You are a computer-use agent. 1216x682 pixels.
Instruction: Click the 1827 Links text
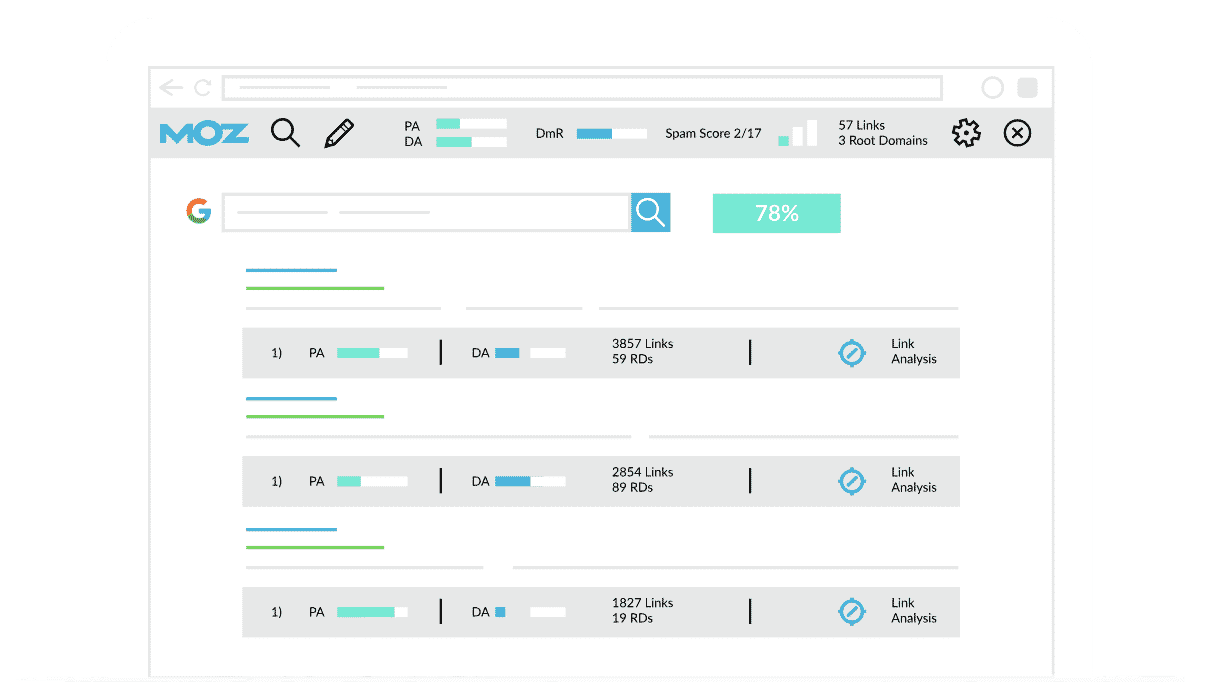[x=643, y=603]
